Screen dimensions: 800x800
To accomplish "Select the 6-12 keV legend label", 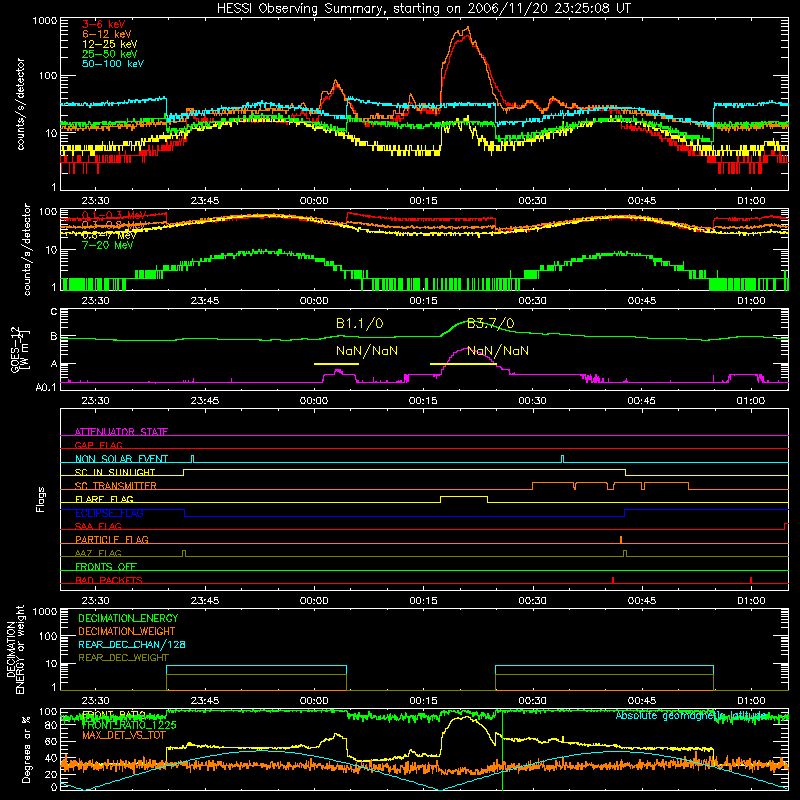I will [107, 34].
